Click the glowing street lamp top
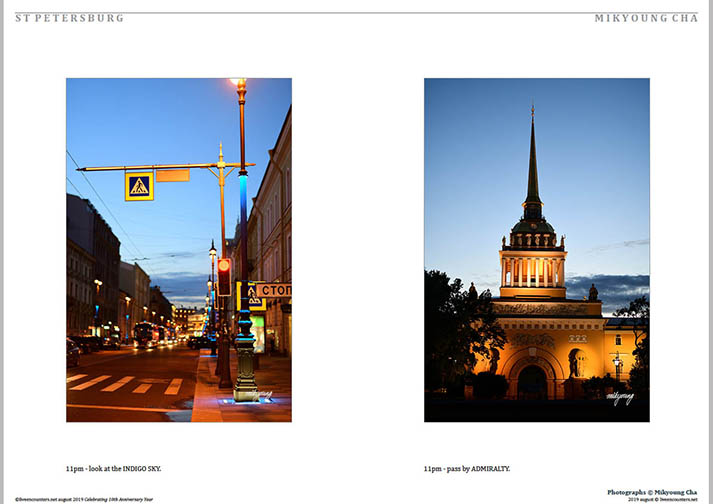 [238, 83]
